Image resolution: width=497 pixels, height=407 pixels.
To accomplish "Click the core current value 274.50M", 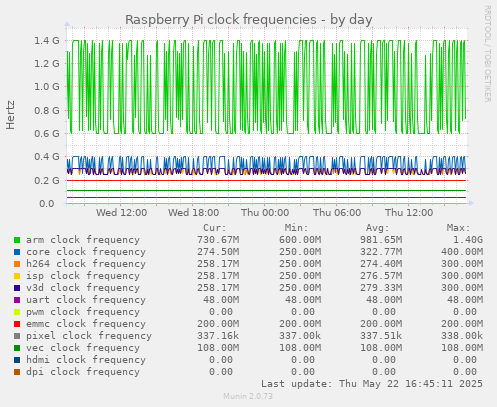I will click(x=218, y=252).
